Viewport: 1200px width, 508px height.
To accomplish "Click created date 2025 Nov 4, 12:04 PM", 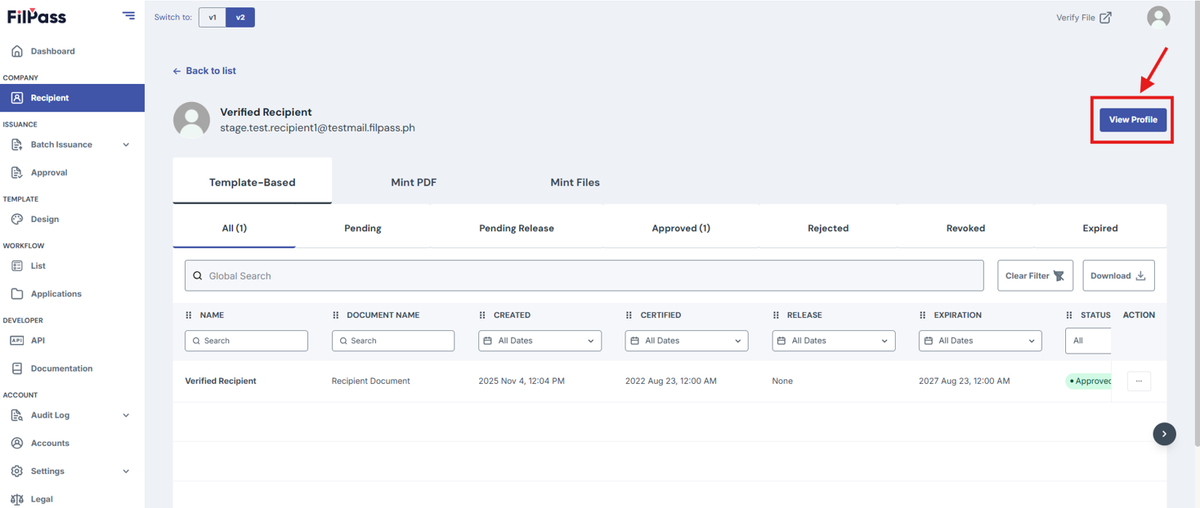I will click(x=522, y=381).
